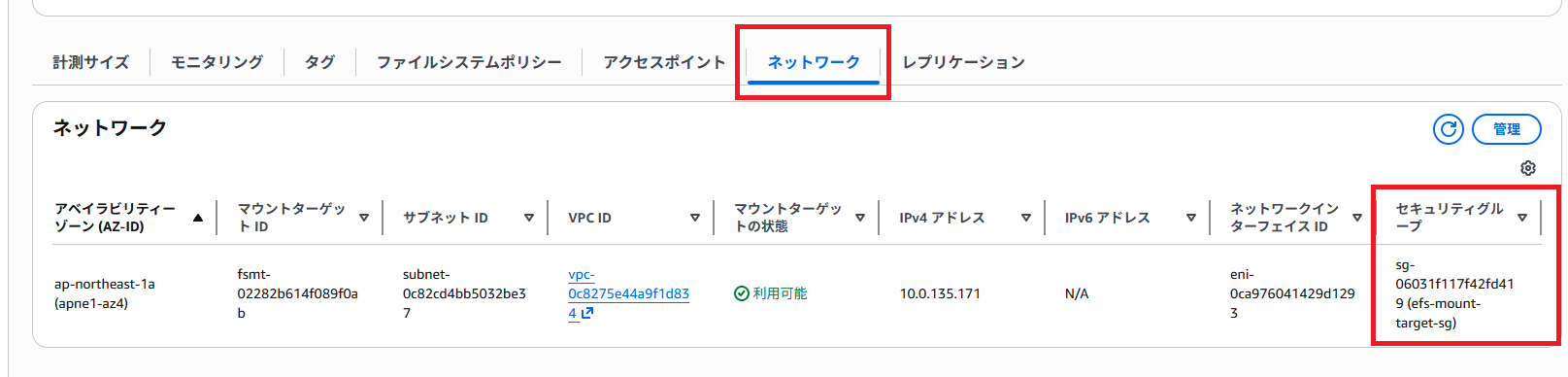Open マウントターゲットの状態 column sort arrow
Image resolution: width=1568 pixels, height=377 pixels.
tap(860, 218)
